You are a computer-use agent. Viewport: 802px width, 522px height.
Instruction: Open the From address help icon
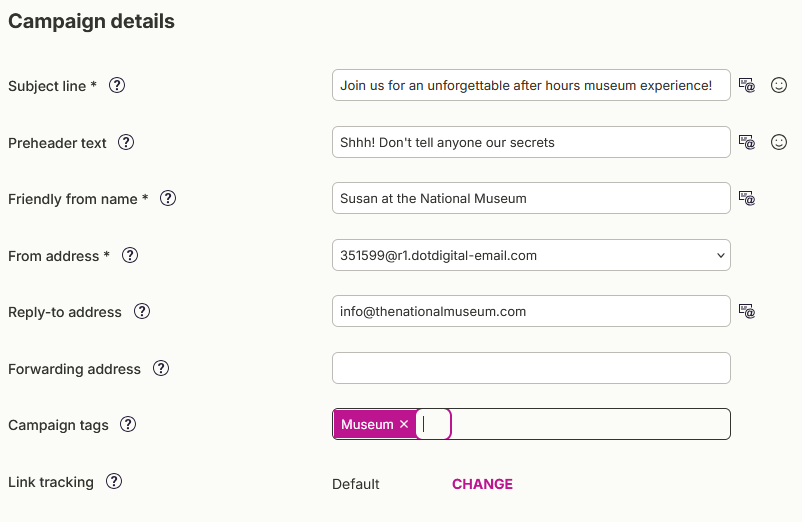click(130, 255)
